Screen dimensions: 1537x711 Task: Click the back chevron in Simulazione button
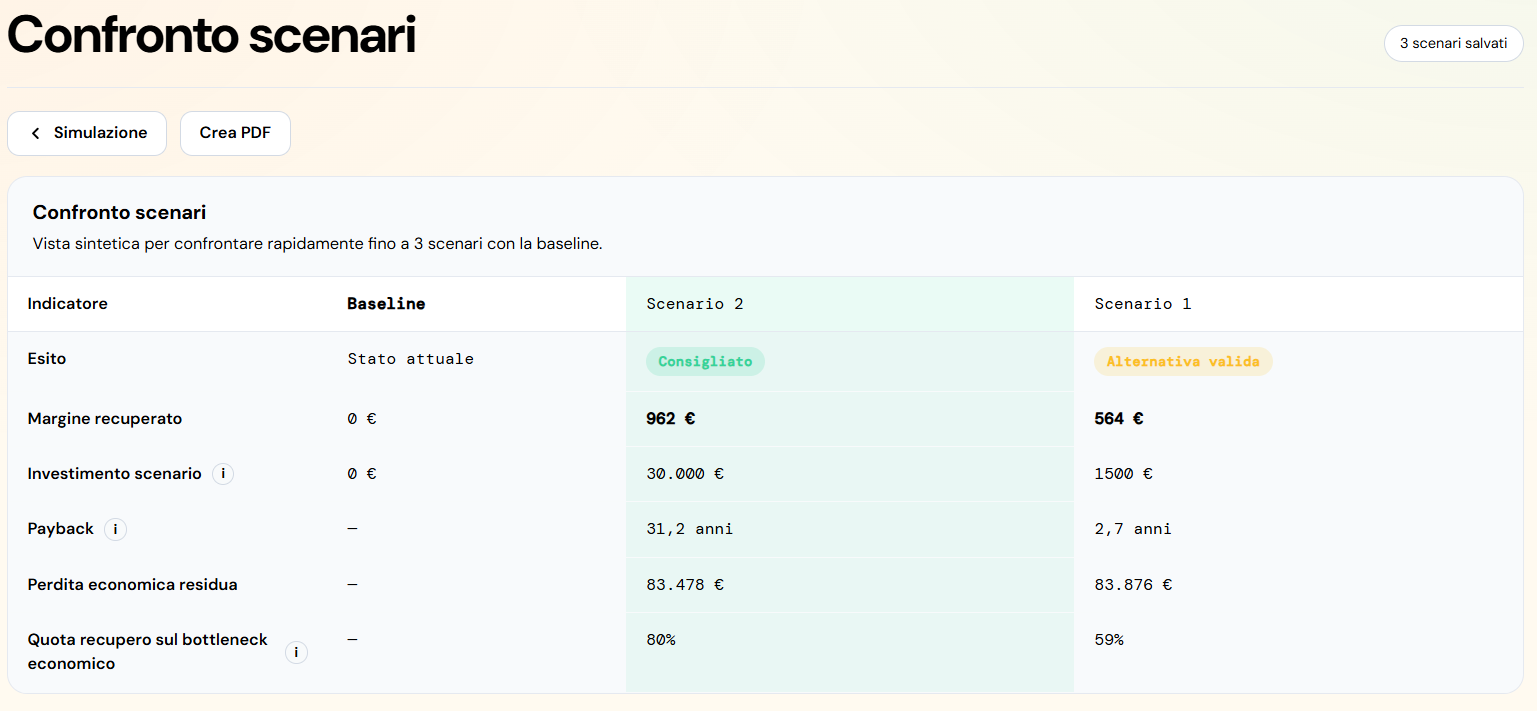point(36,133)
